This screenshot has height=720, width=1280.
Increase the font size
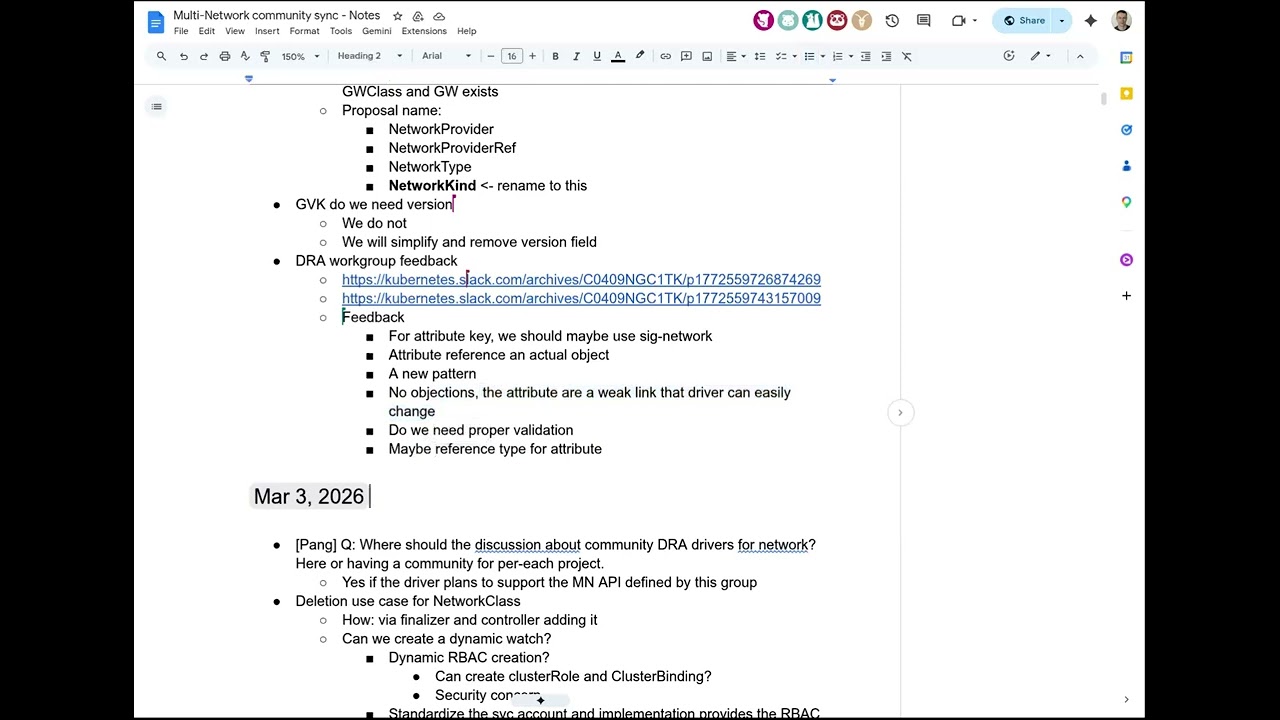coord(532,56)
